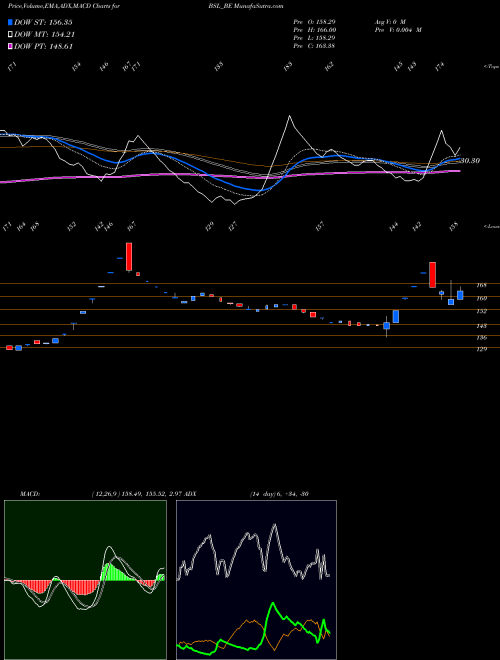Click the 30.30 label on EMA chart
Viewport: 500px width, 660px height.
pos(470,160)
